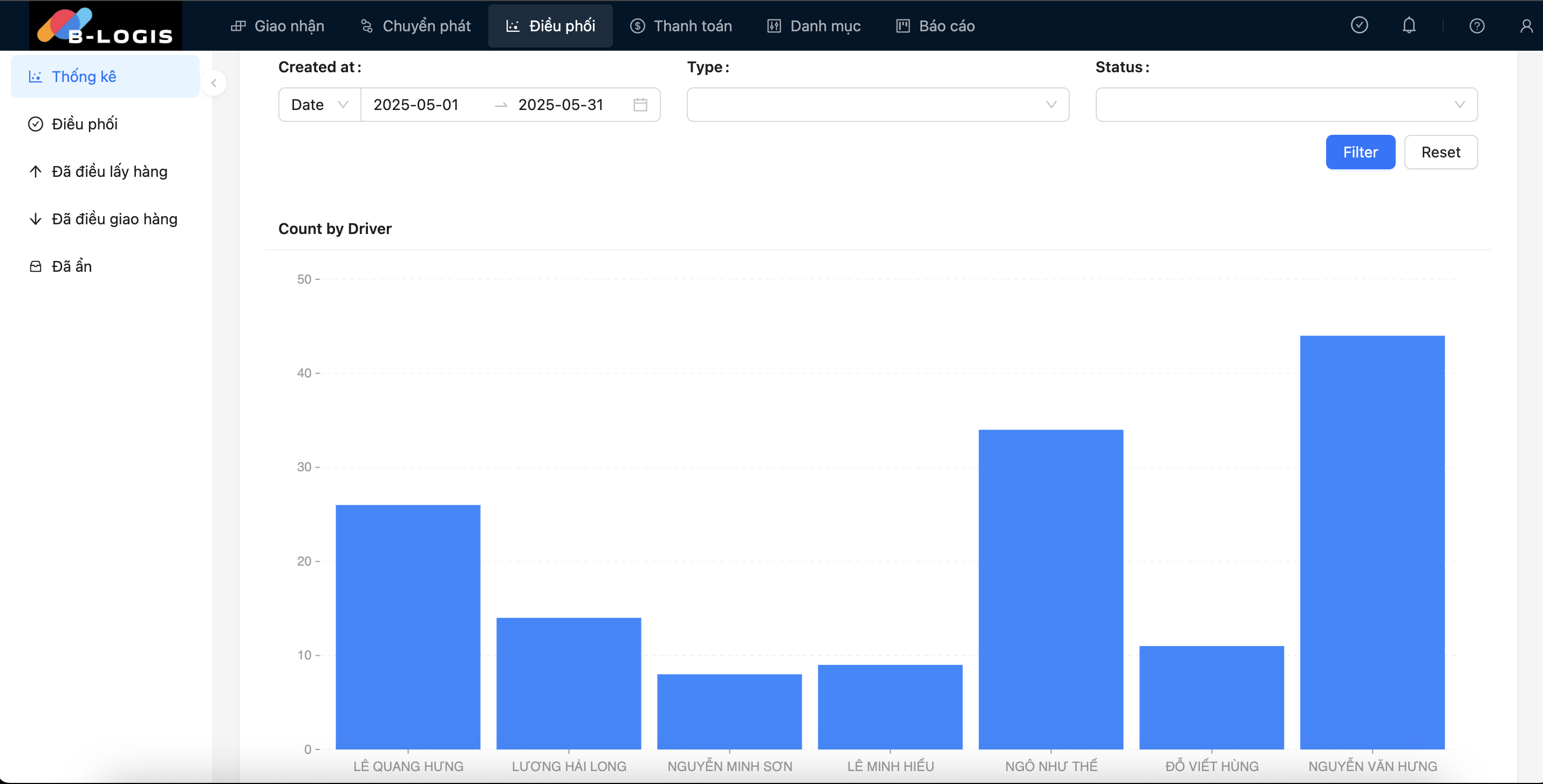The image size is (1543, 784).
Task: Click the Thanh toán dollar icon
Action: pyautogui.click(x=637, y=26)
